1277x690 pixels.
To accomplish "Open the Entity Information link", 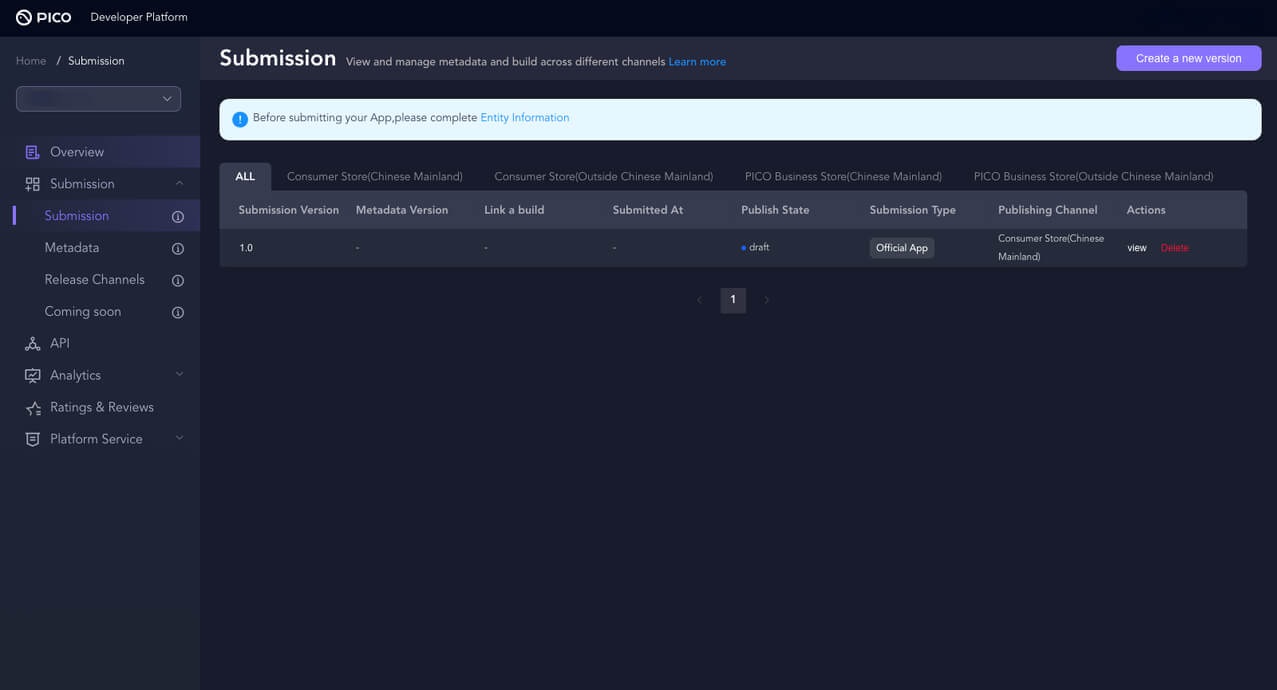I will click(524, 118).
